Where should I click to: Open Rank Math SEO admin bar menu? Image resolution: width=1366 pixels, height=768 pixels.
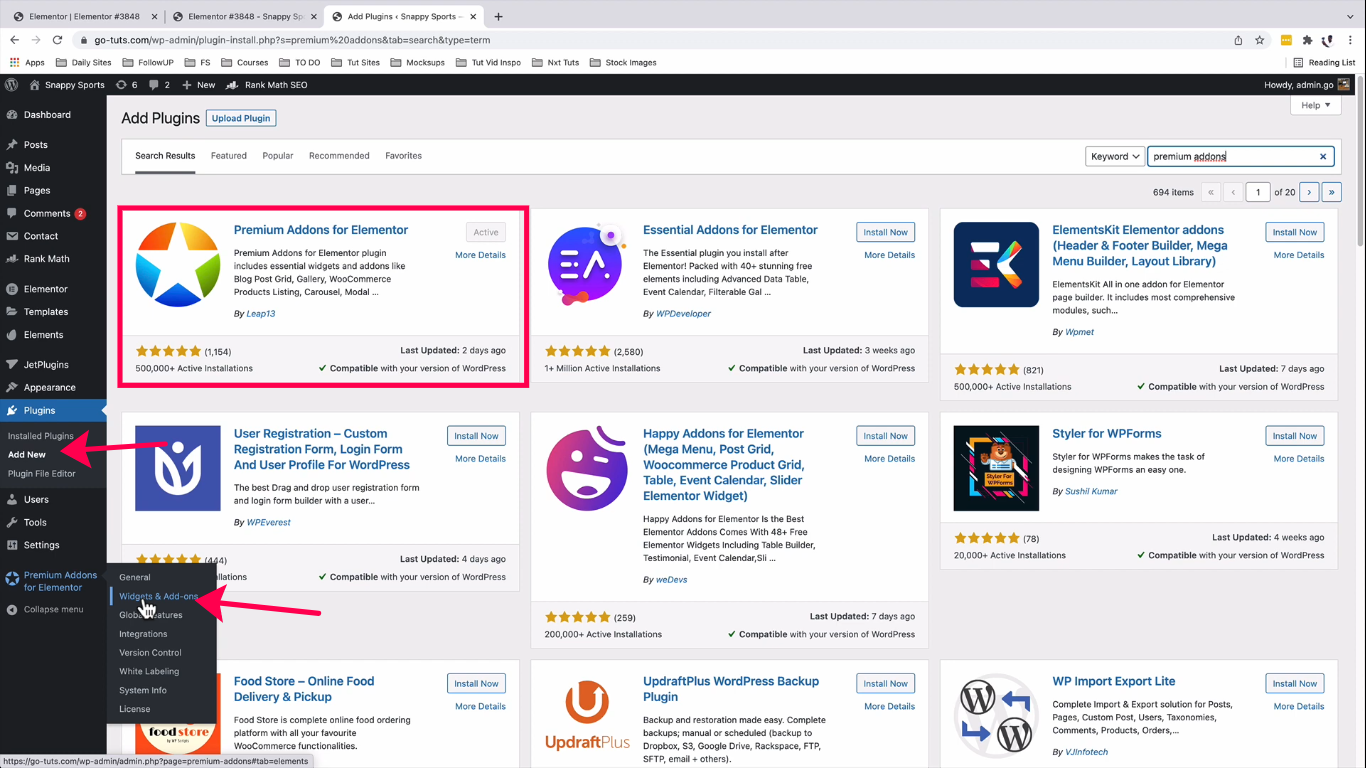click(268, 85)
